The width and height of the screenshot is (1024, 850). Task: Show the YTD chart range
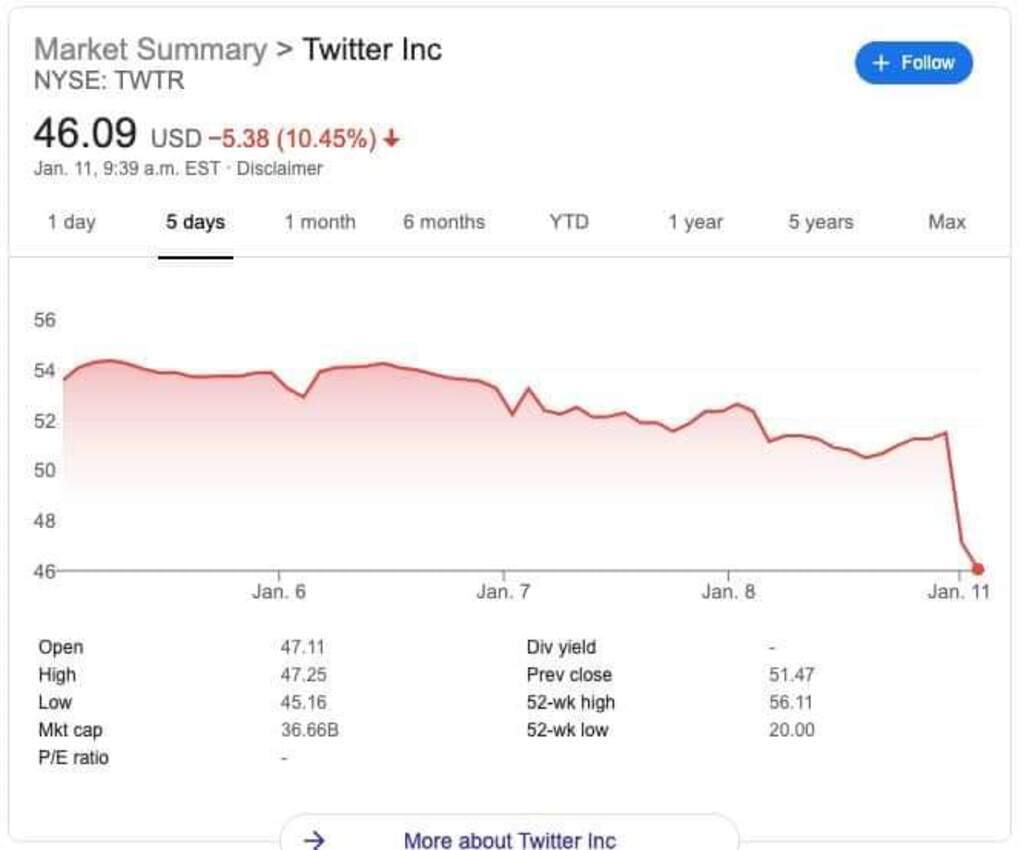click(569, 222)
